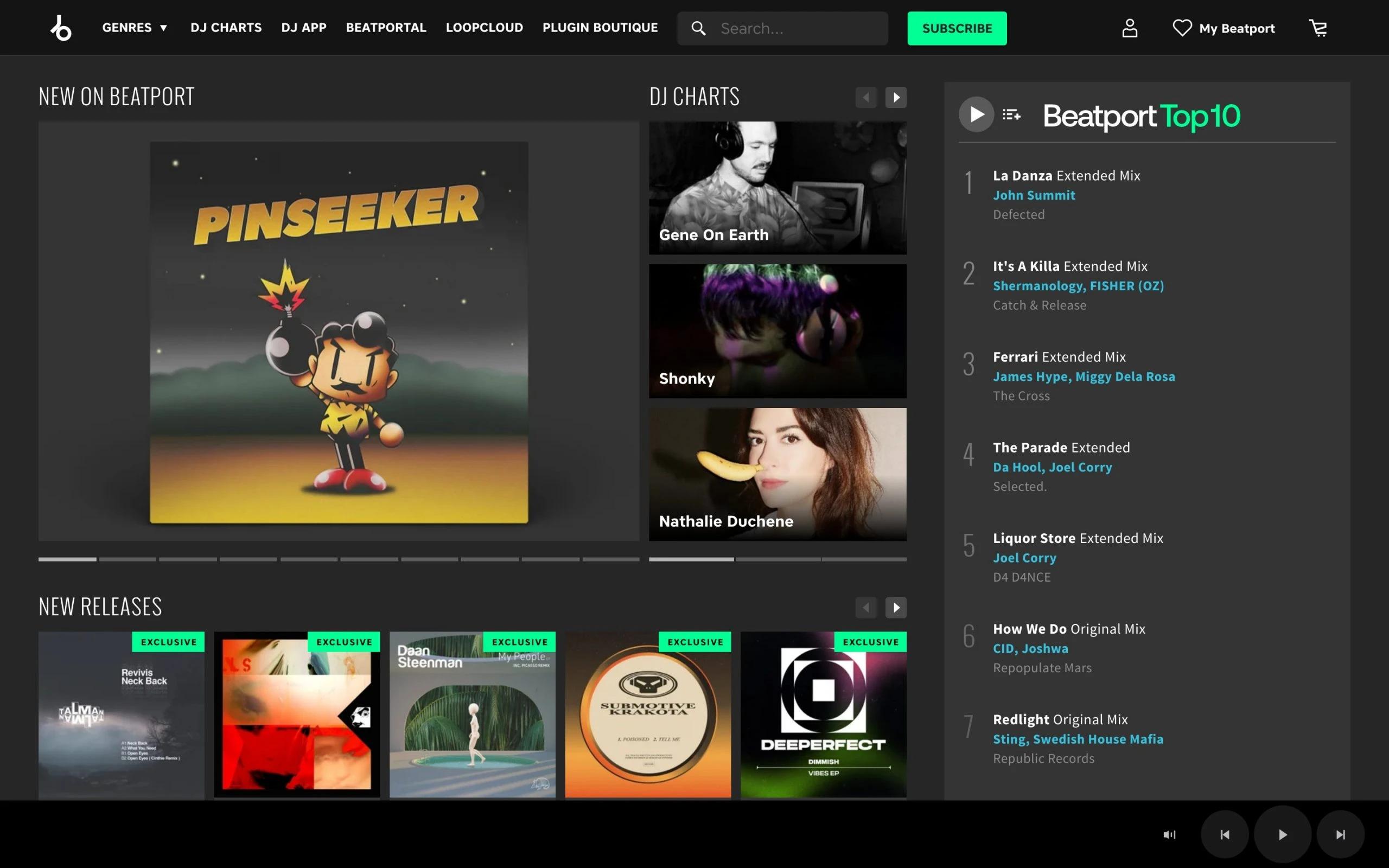The width and height of the screenshot is (1389, 868).
Task: Select the second New on Beatport slide indicator
Action: [128, 559]
